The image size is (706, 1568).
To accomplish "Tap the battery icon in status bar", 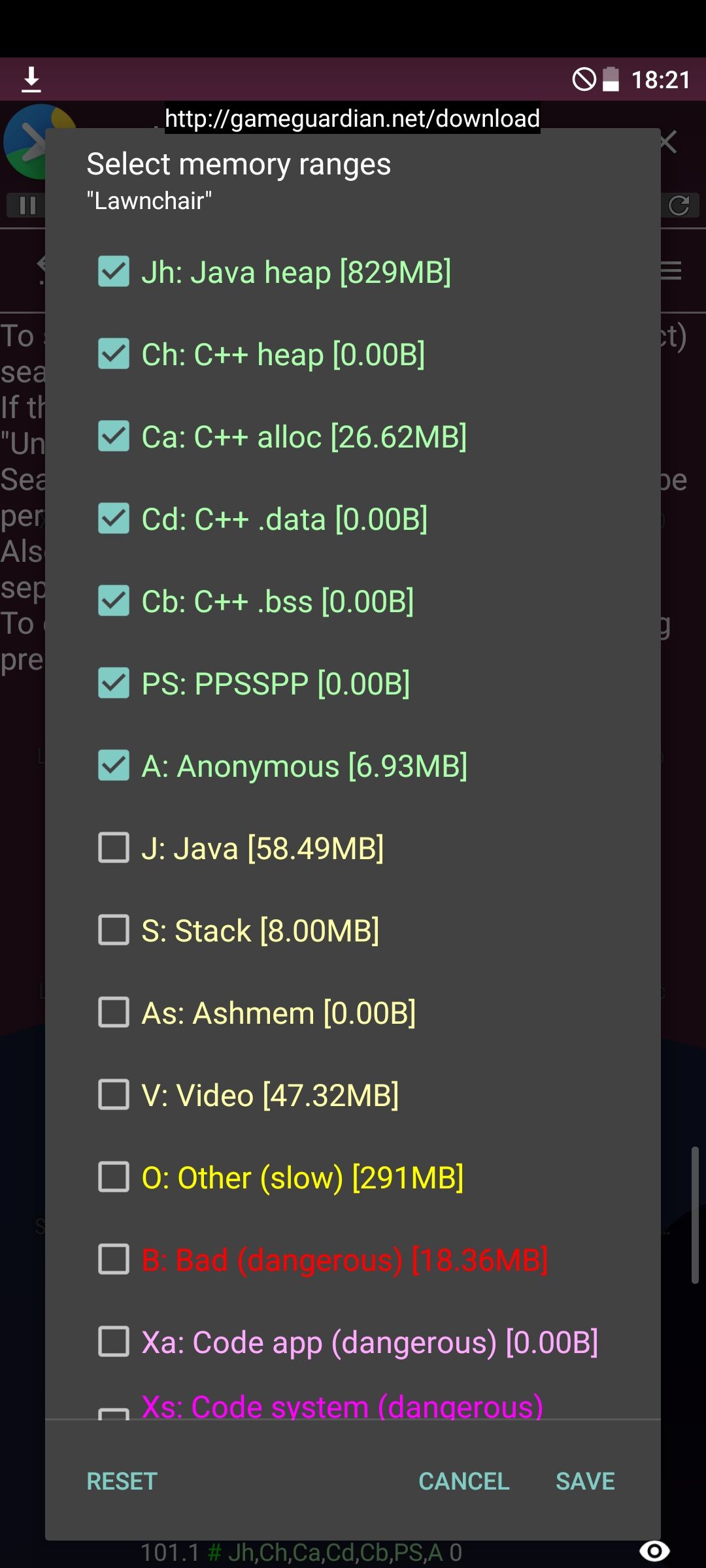I will (611, 79).
